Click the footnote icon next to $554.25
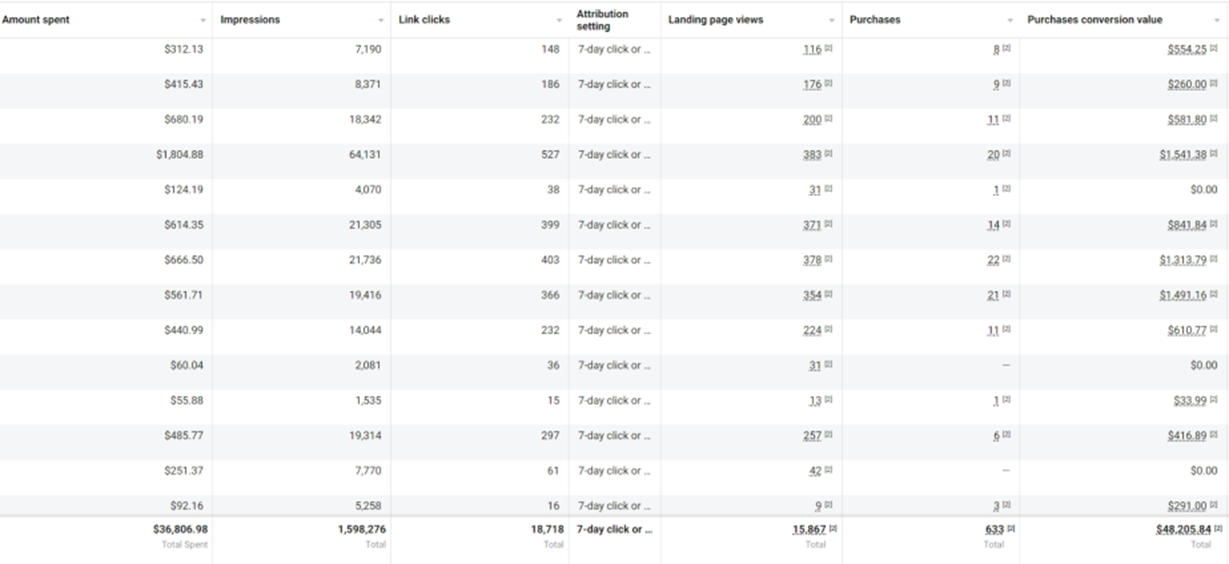The image size is (1229, 564). click(1214, 50)
